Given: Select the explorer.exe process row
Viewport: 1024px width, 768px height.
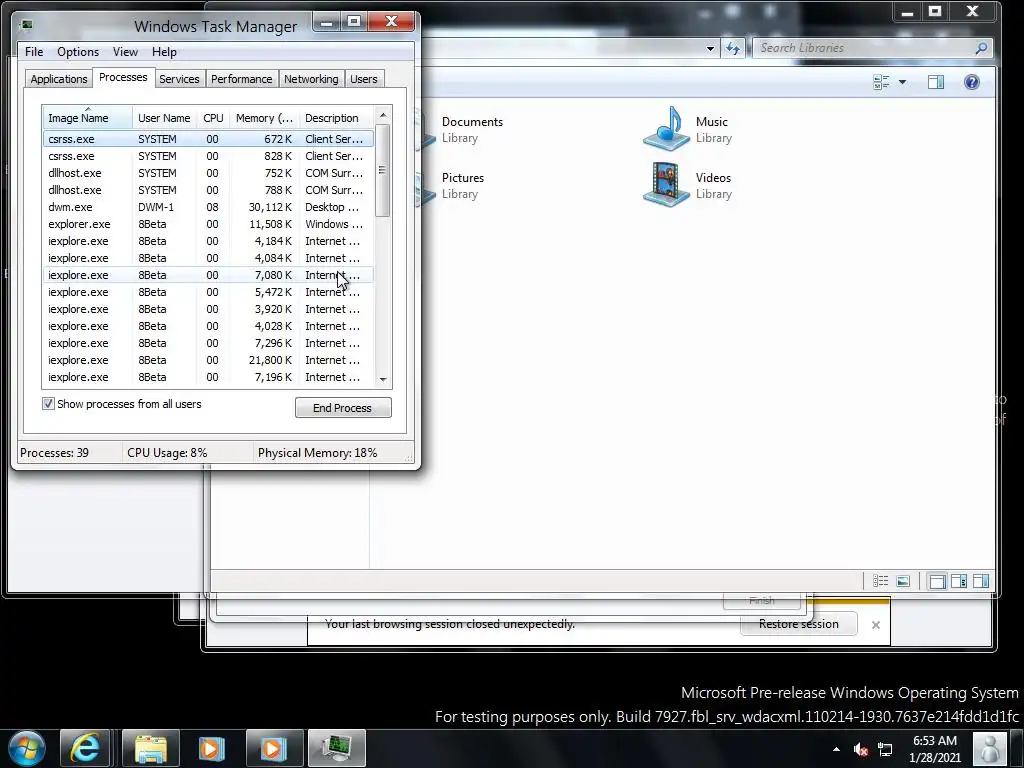Looking at the screenshot, I should (x=208, y=224).
